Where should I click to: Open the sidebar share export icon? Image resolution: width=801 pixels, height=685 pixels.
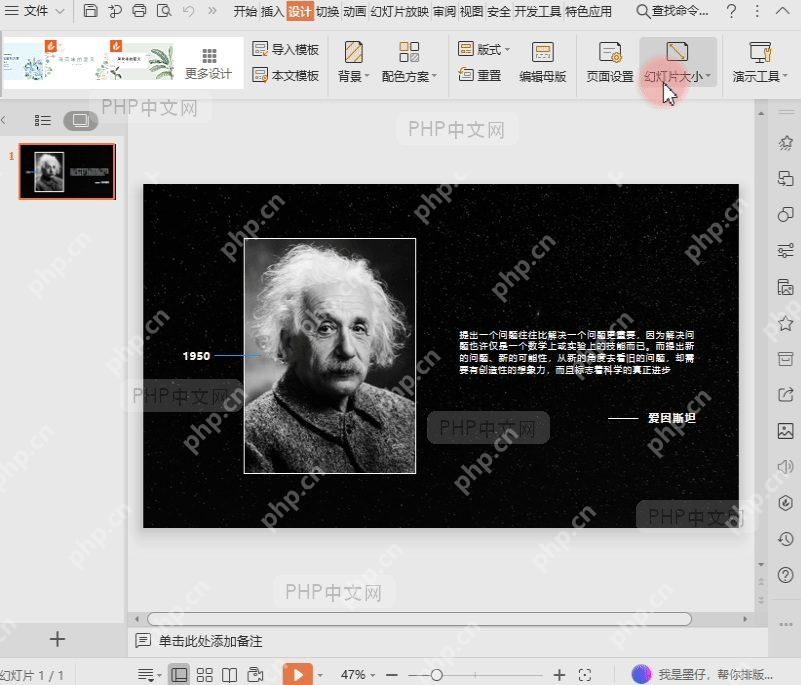[x=785, y=394]
